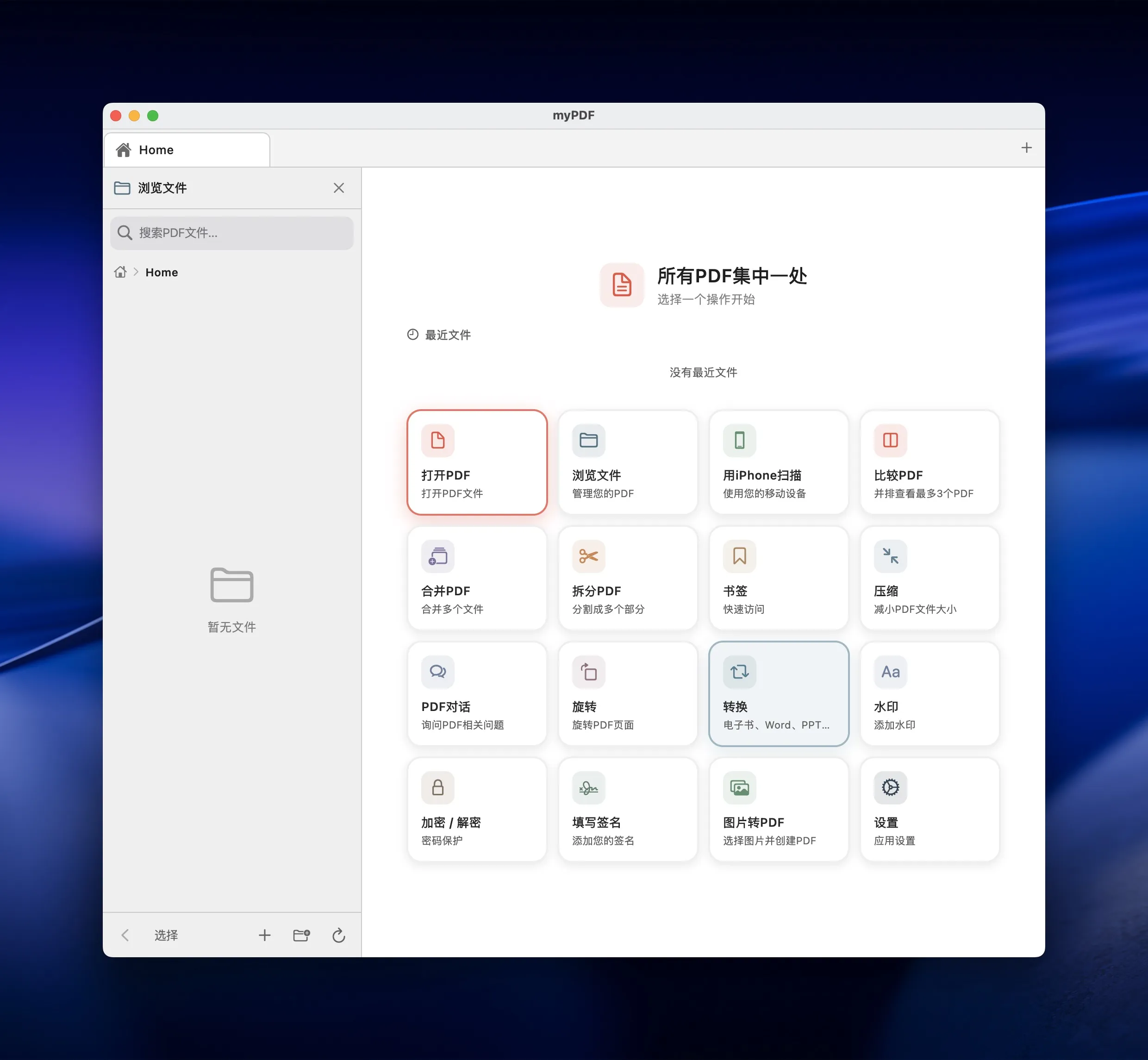The height and width of the screenshot is (1060, 1148).
Task: Click the 搜索PDF文件 search field
Action: tap(231, 233)
